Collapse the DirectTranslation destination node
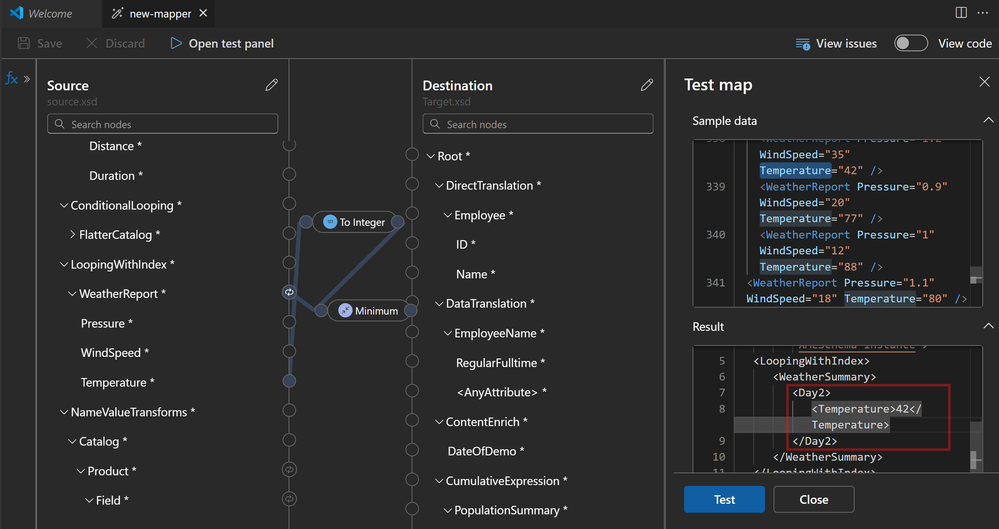999x529 pixels. click(x=439, y=185)
